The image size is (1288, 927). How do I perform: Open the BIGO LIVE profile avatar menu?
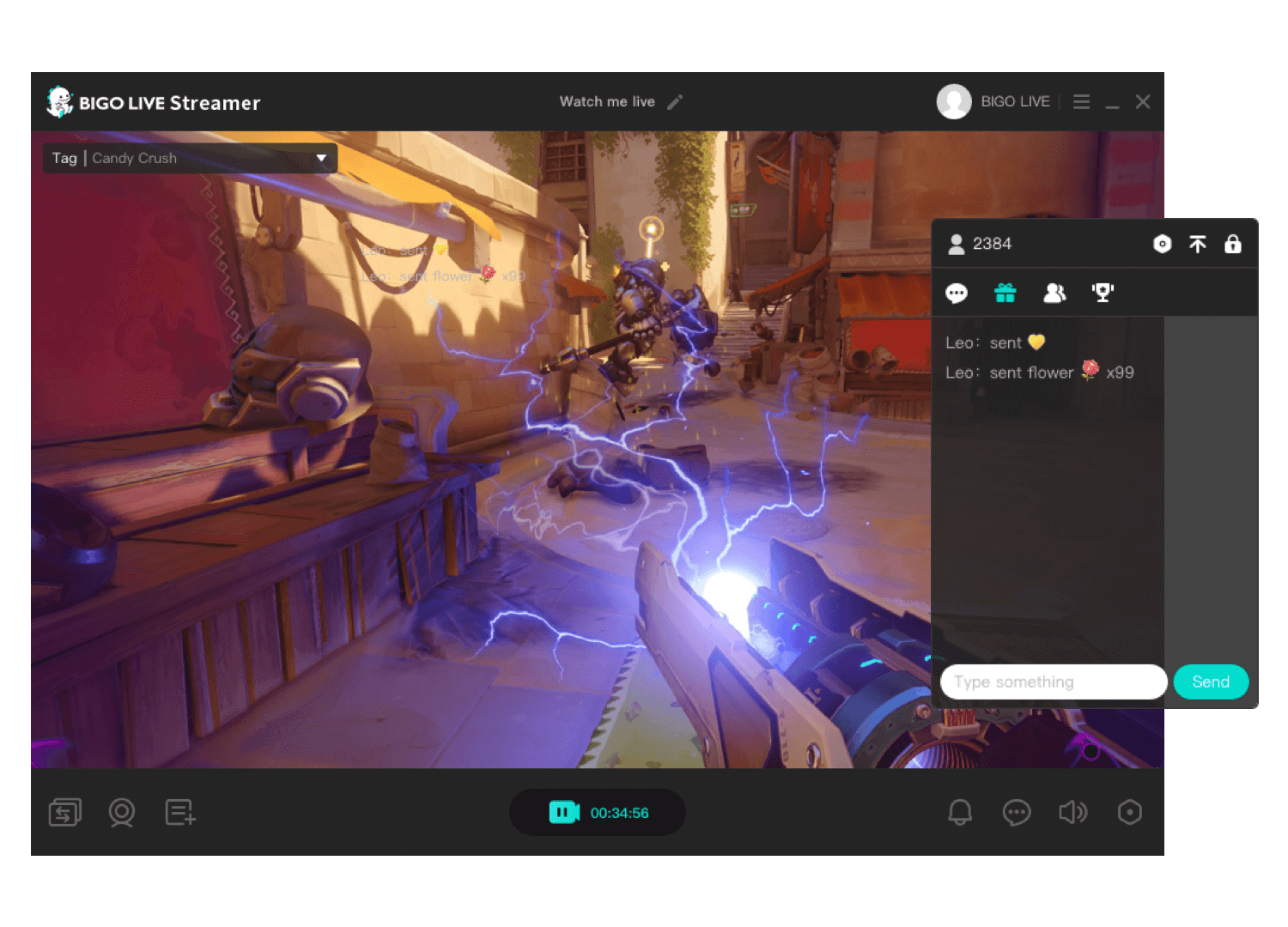click(x=954, y=101)
